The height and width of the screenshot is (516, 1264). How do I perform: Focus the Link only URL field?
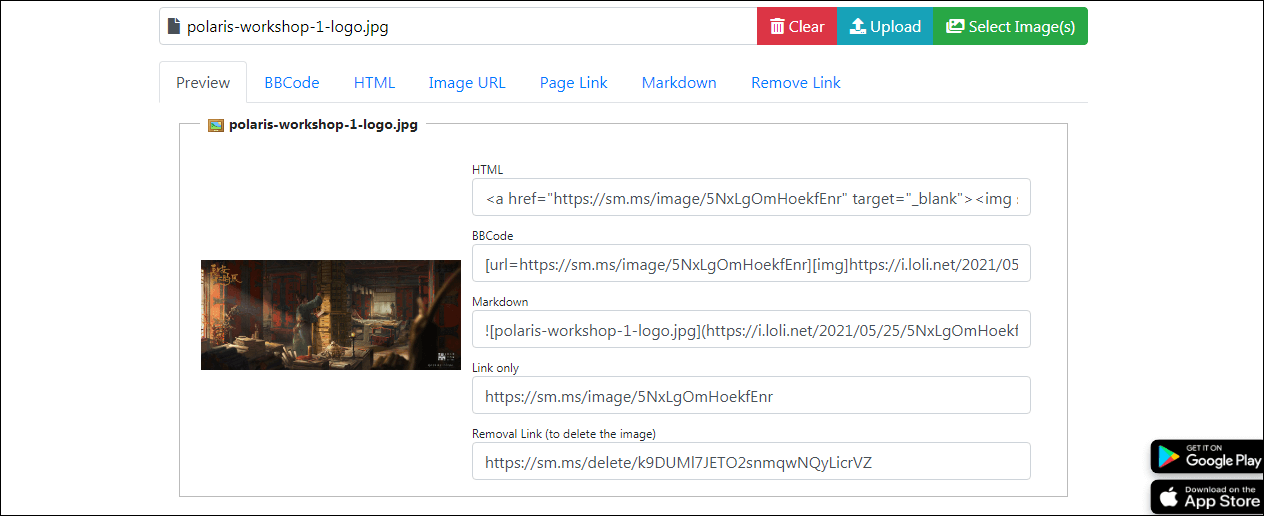[751, 396]
